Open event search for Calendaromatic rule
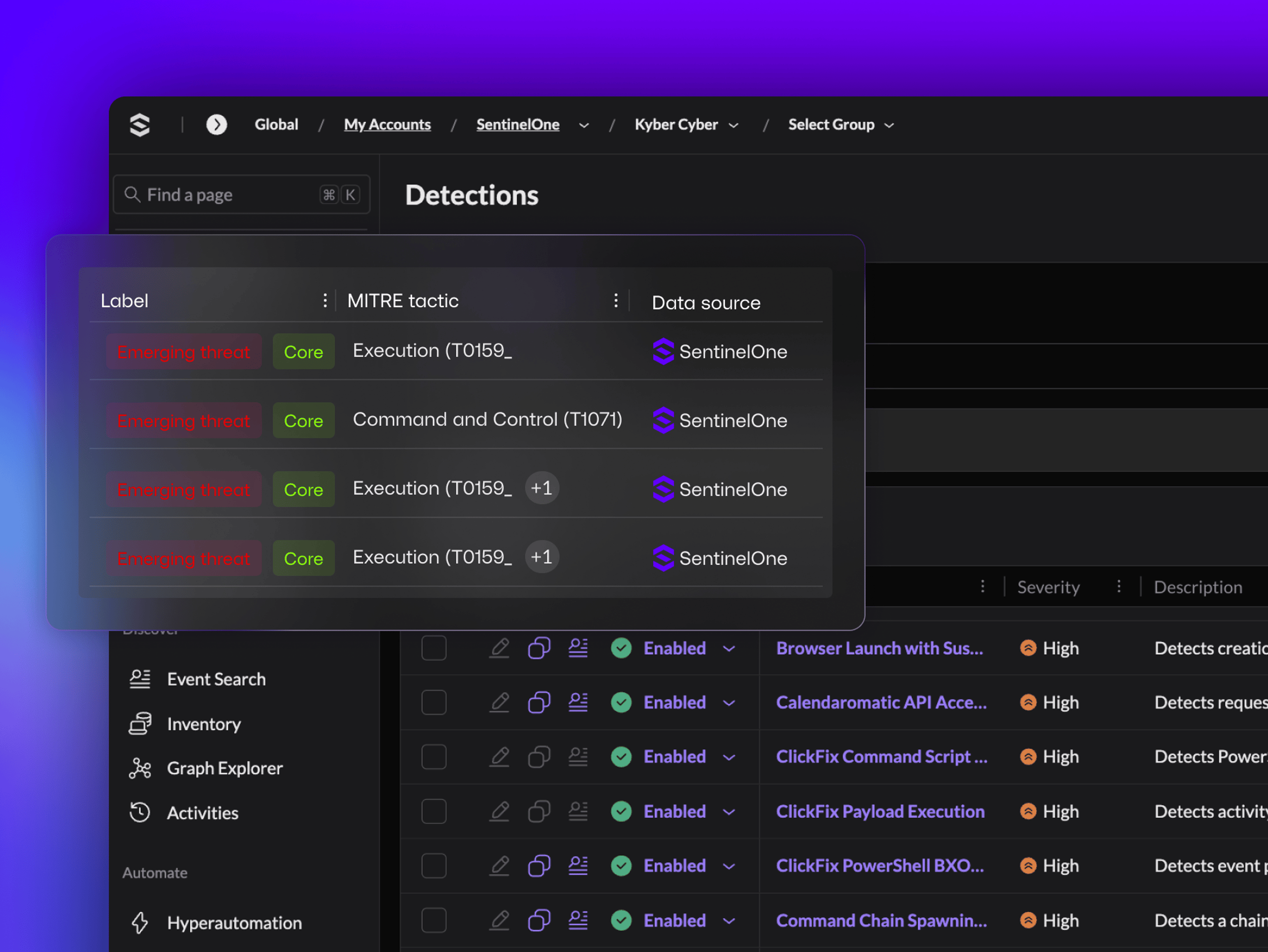The height and width of the screenshot is (952, 1268). 579,702
